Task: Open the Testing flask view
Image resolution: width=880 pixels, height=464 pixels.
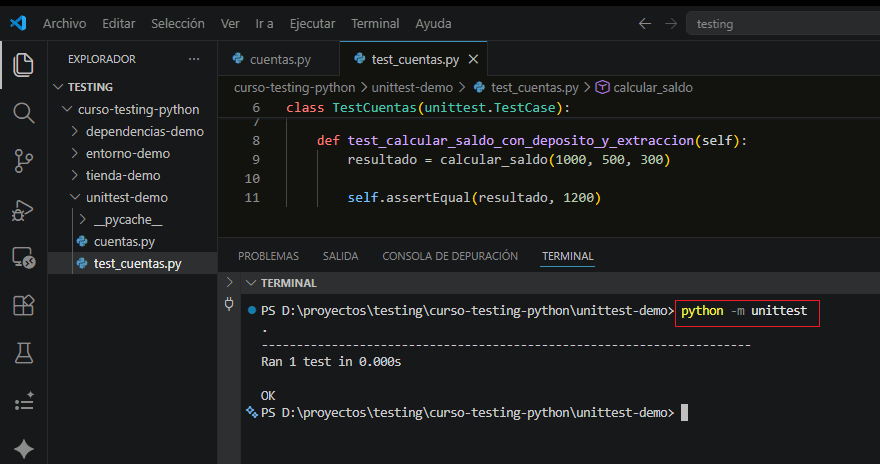Action: tap(23, 353)
